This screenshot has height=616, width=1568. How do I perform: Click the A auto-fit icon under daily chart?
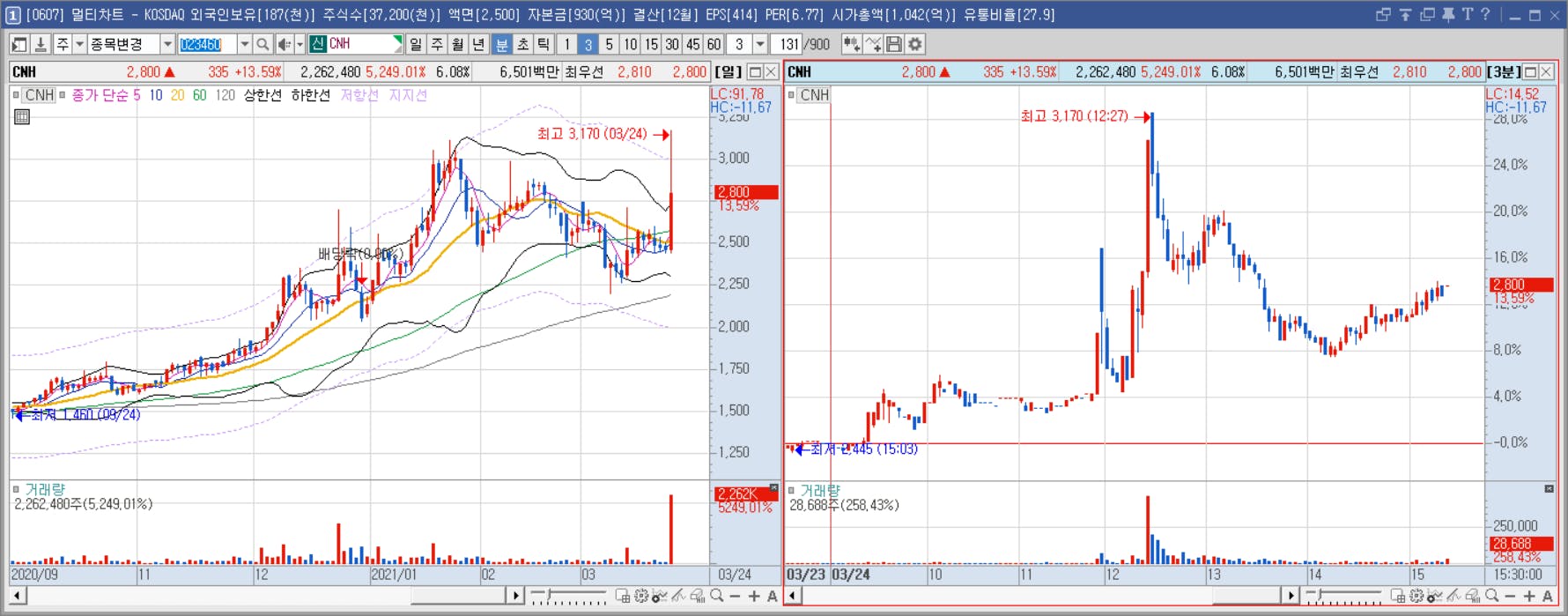click(773, 597)
